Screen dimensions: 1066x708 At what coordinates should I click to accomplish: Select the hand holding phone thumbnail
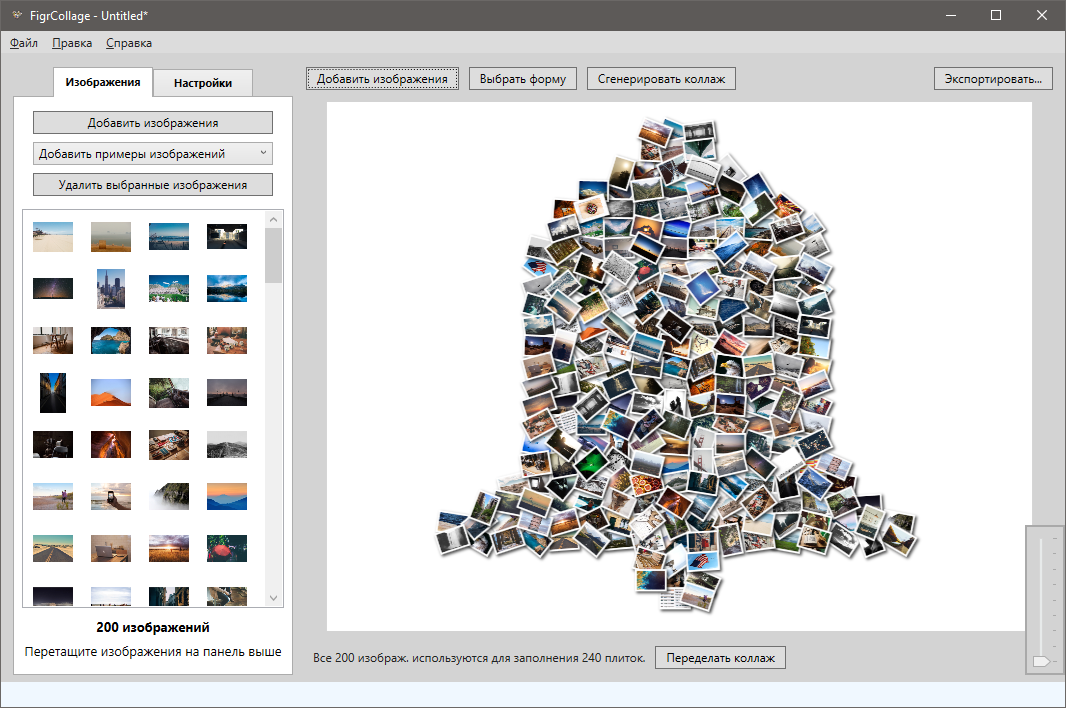(x=110, y=496)
